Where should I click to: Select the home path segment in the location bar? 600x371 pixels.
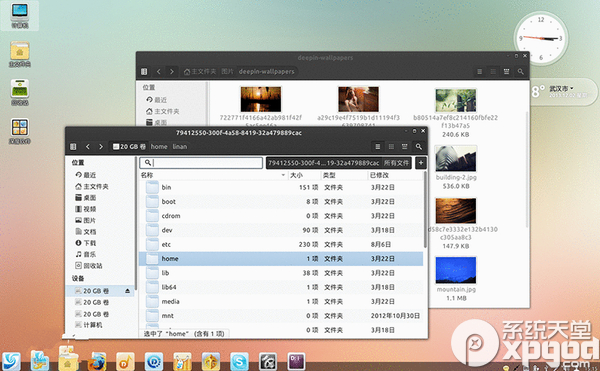coord(159,146)
